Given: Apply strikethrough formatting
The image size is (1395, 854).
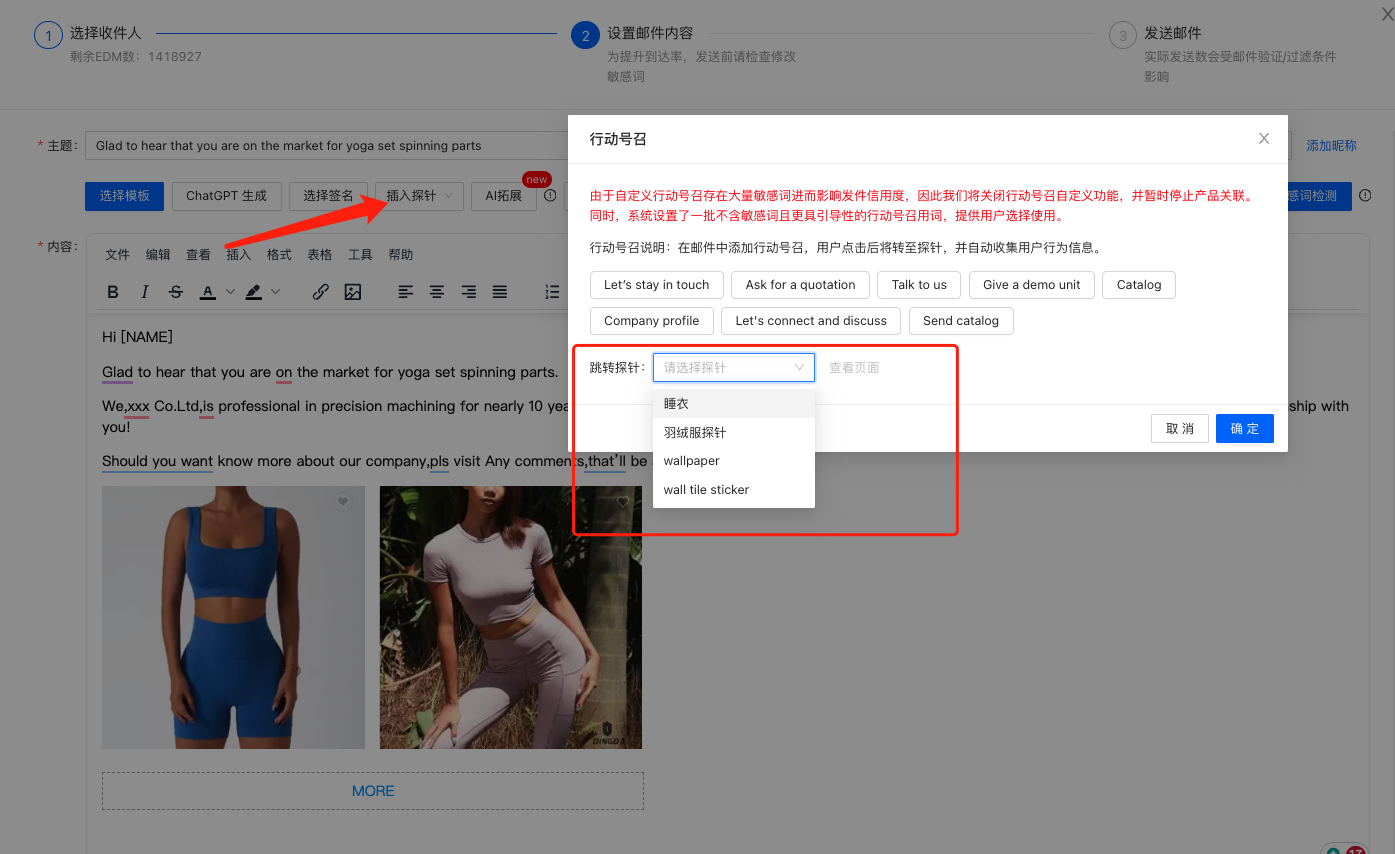Looking at the screenshot, I should (x=176, y=292).
